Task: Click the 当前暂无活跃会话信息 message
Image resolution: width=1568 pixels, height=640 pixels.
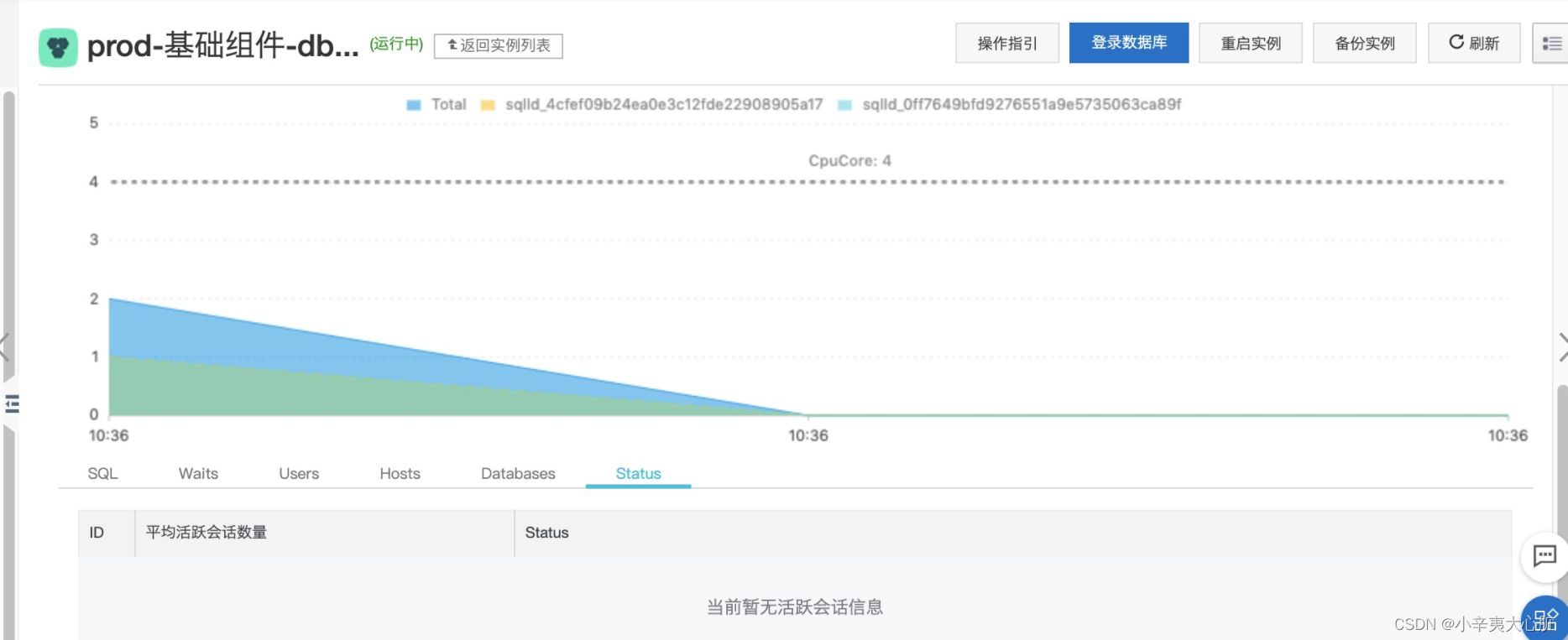Action: coord(794,606)
